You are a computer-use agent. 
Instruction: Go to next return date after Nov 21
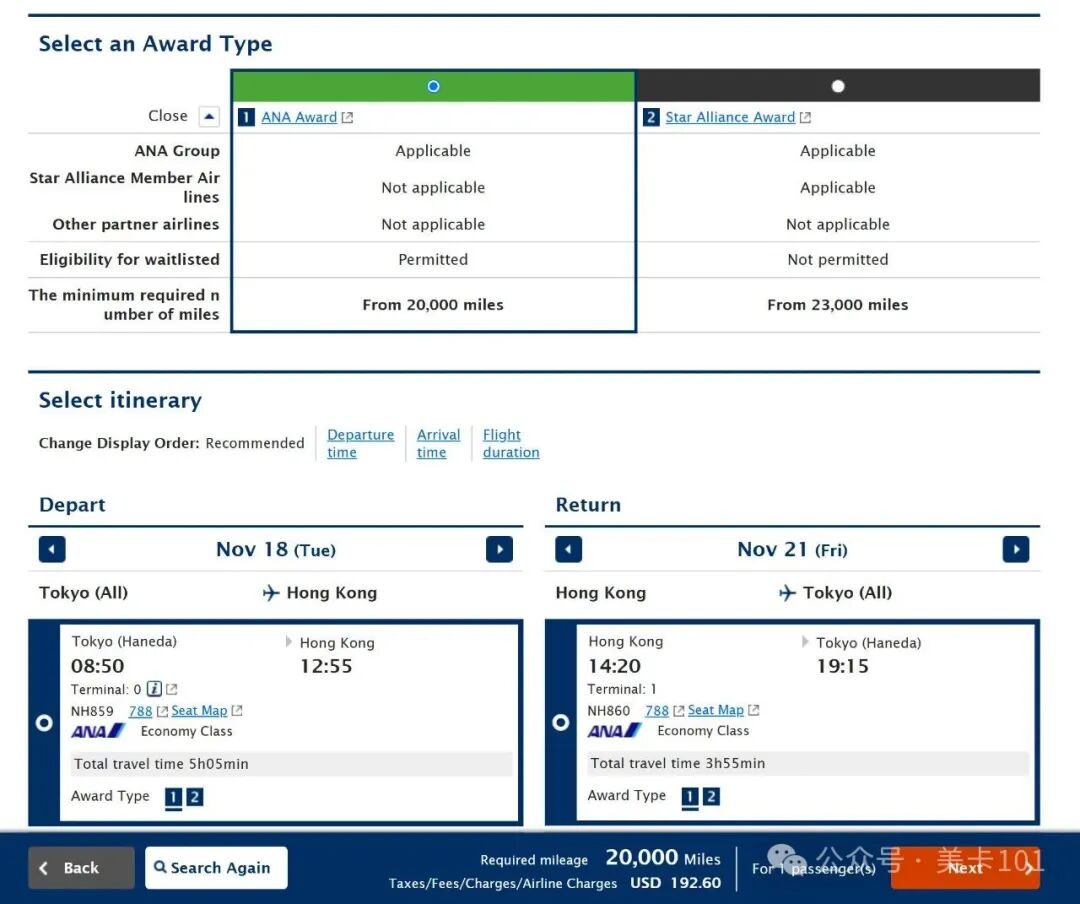tap(1016, 550)
